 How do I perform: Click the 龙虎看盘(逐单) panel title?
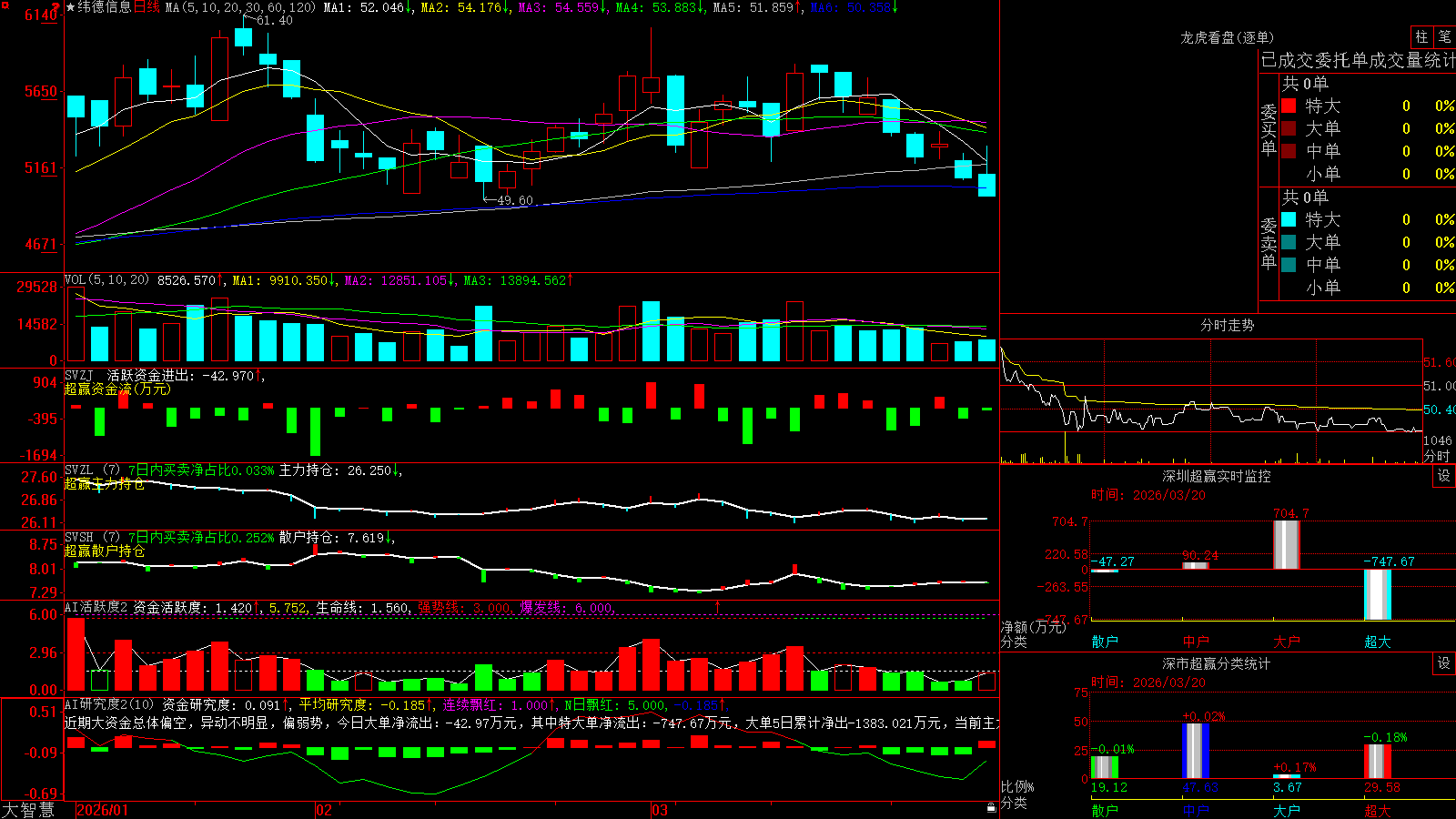(1228, 37)
